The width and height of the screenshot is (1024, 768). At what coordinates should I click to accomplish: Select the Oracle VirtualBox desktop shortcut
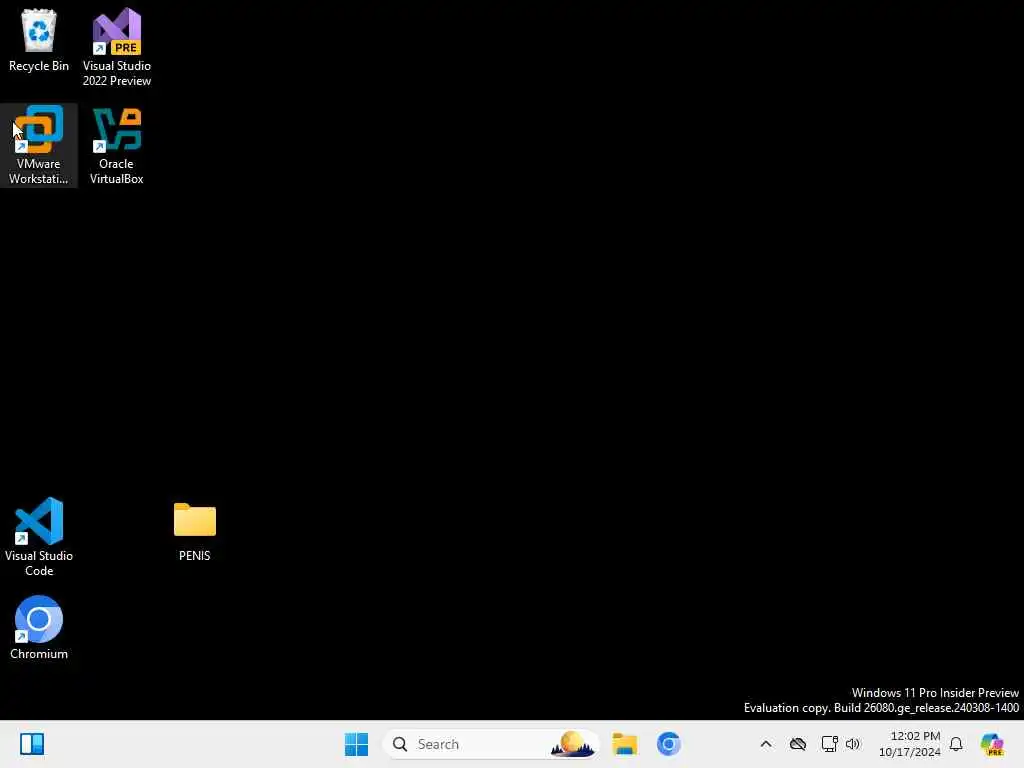coord(116,145)
